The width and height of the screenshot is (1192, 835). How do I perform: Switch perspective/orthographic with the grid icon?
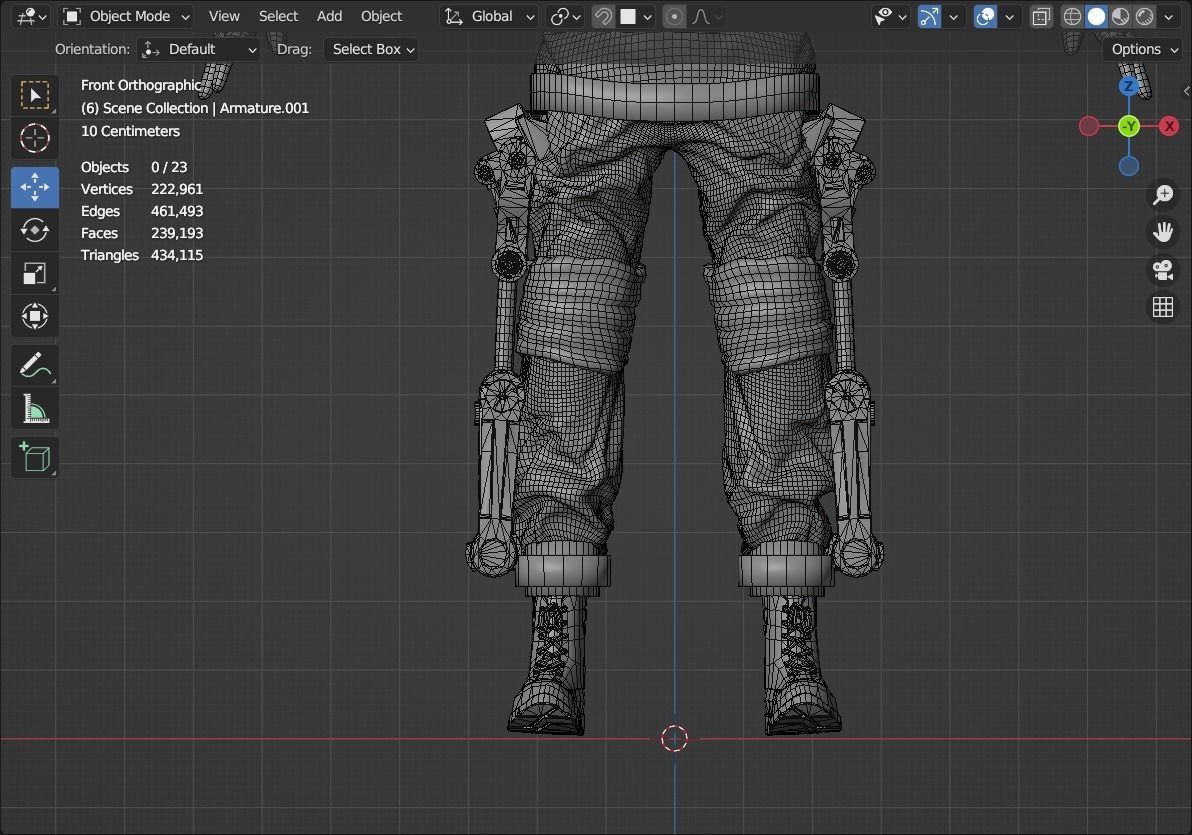pos(1162,306)
